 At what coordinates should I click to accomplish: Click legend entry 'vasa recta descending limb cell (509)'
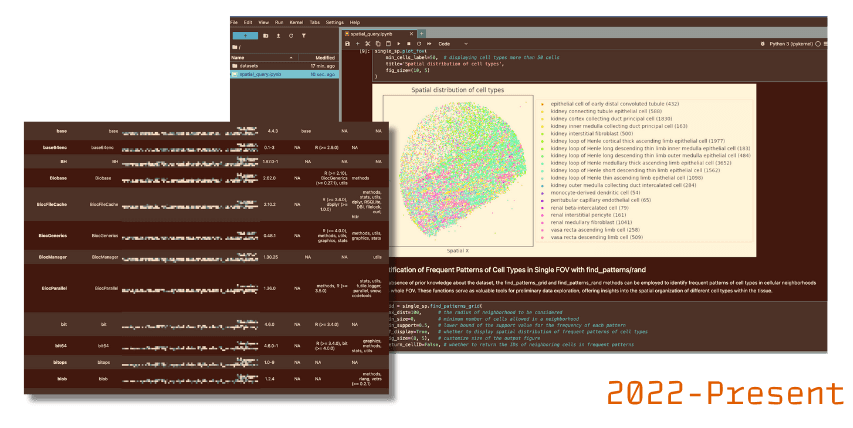coord(596,237)
